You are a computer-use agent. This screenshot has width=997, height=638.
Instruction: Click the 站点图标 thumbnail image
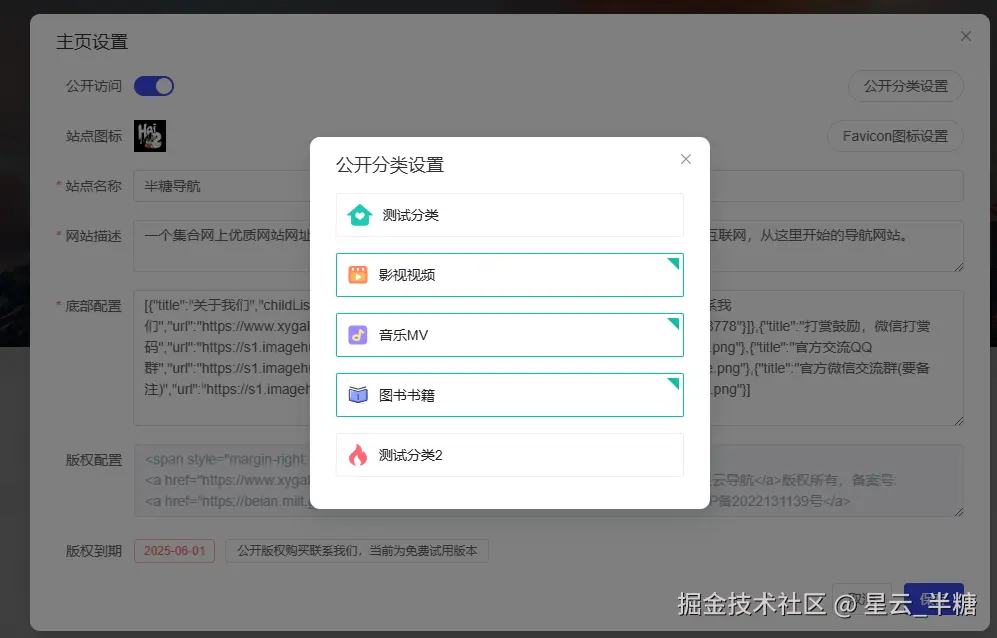(150, 136)
